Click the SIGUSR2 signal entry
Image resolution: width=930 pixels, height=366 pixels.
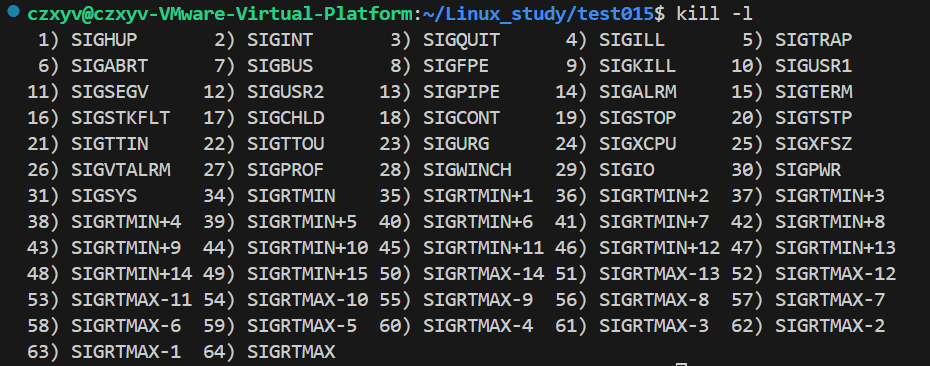coord(286,92)
